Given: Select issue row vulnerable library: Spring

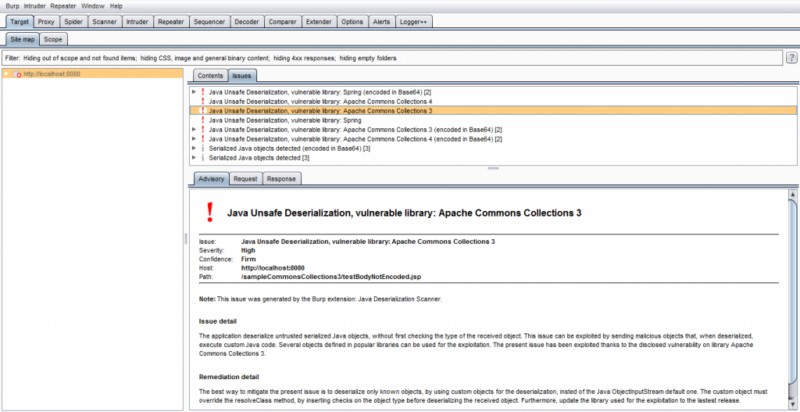Looking at the screenshot, I should click(x=493, y=120).
